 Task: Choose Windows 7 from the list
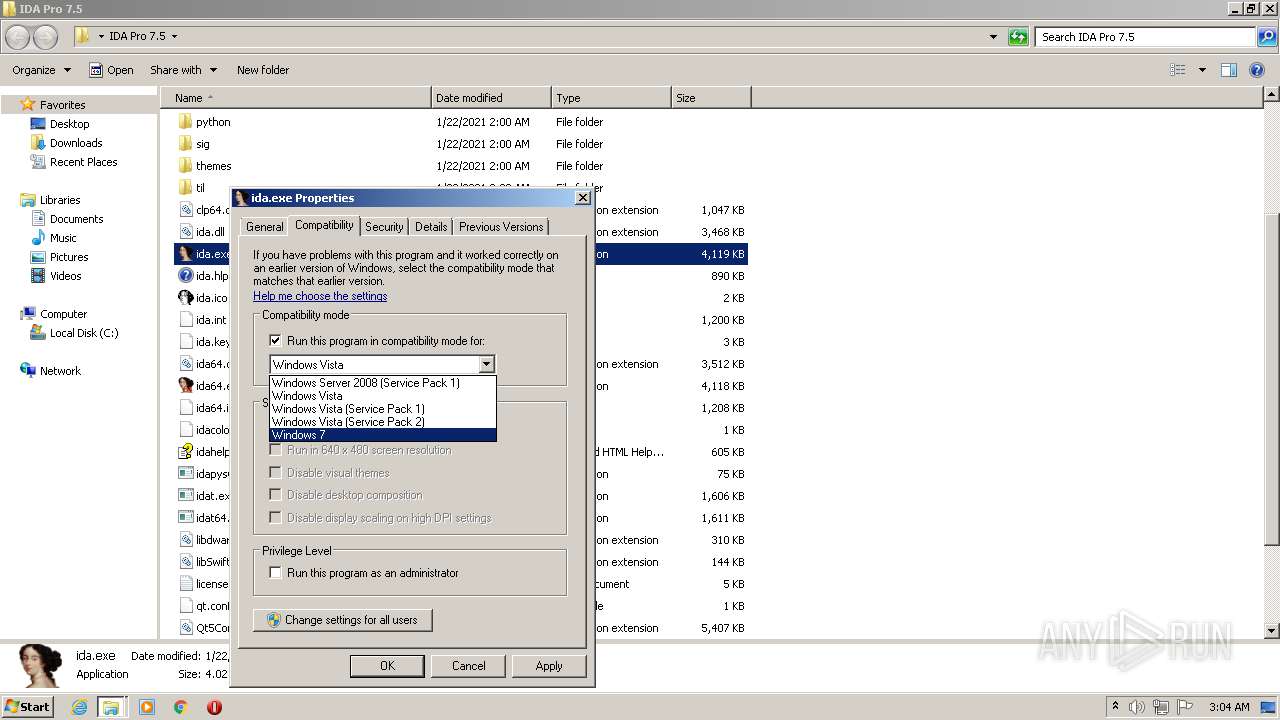tap(383, 435)
